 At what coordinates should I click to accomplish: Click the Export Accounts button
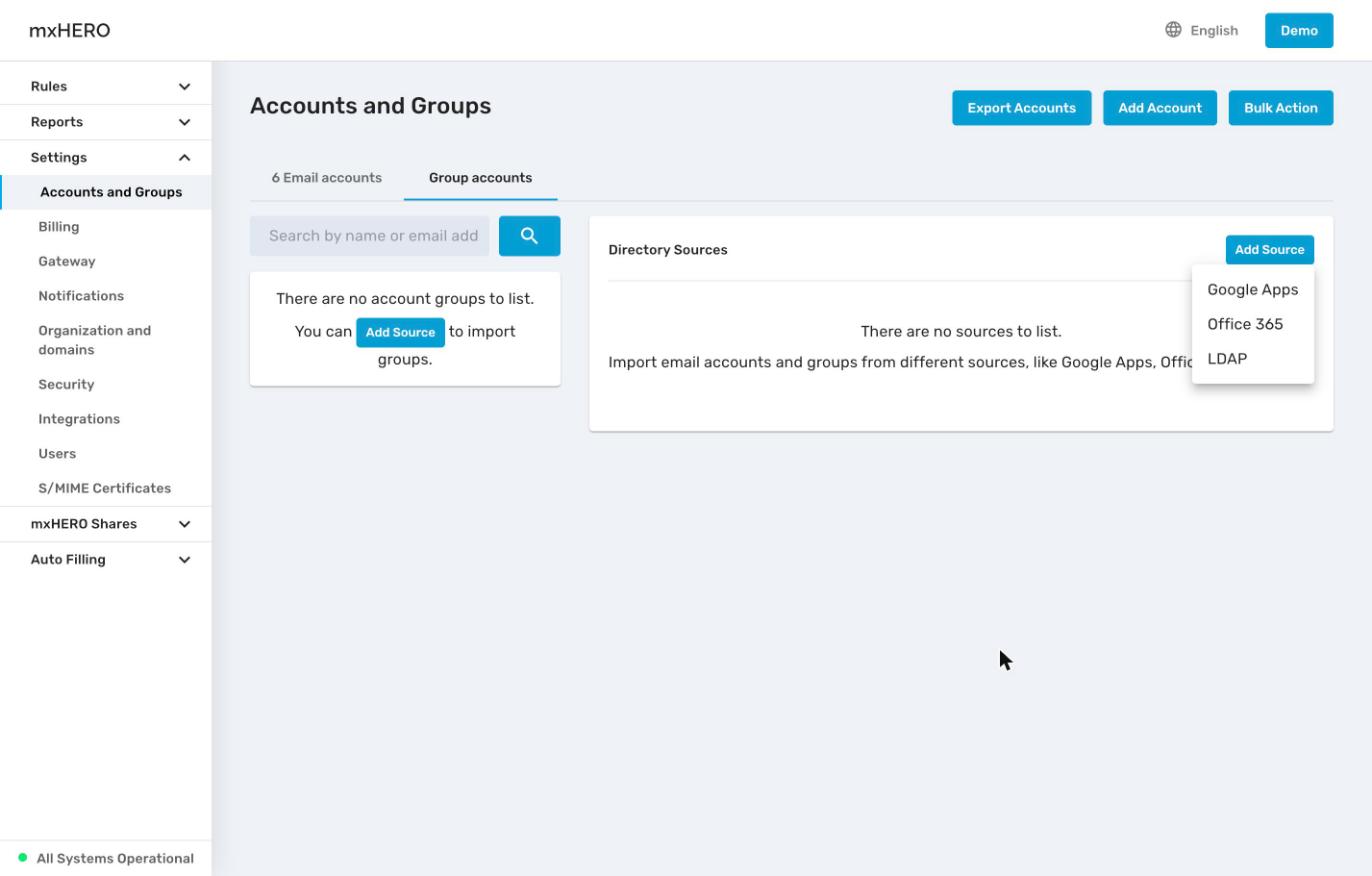pyautogui.click(x=1021, y=108)
